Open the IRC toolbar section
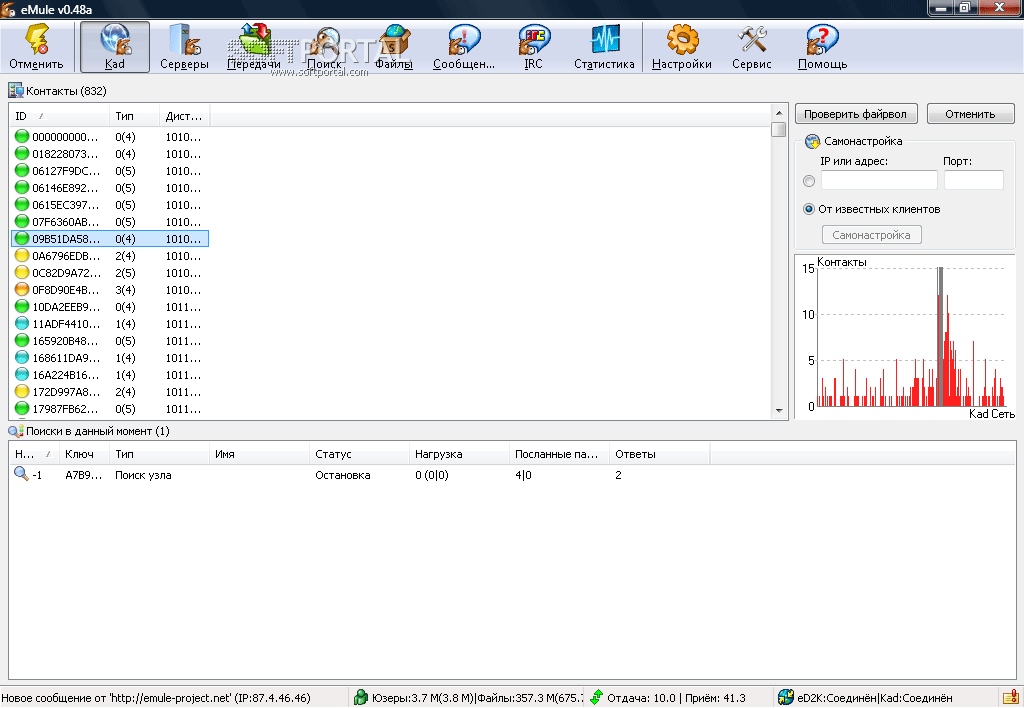 (x=534, y=46)
